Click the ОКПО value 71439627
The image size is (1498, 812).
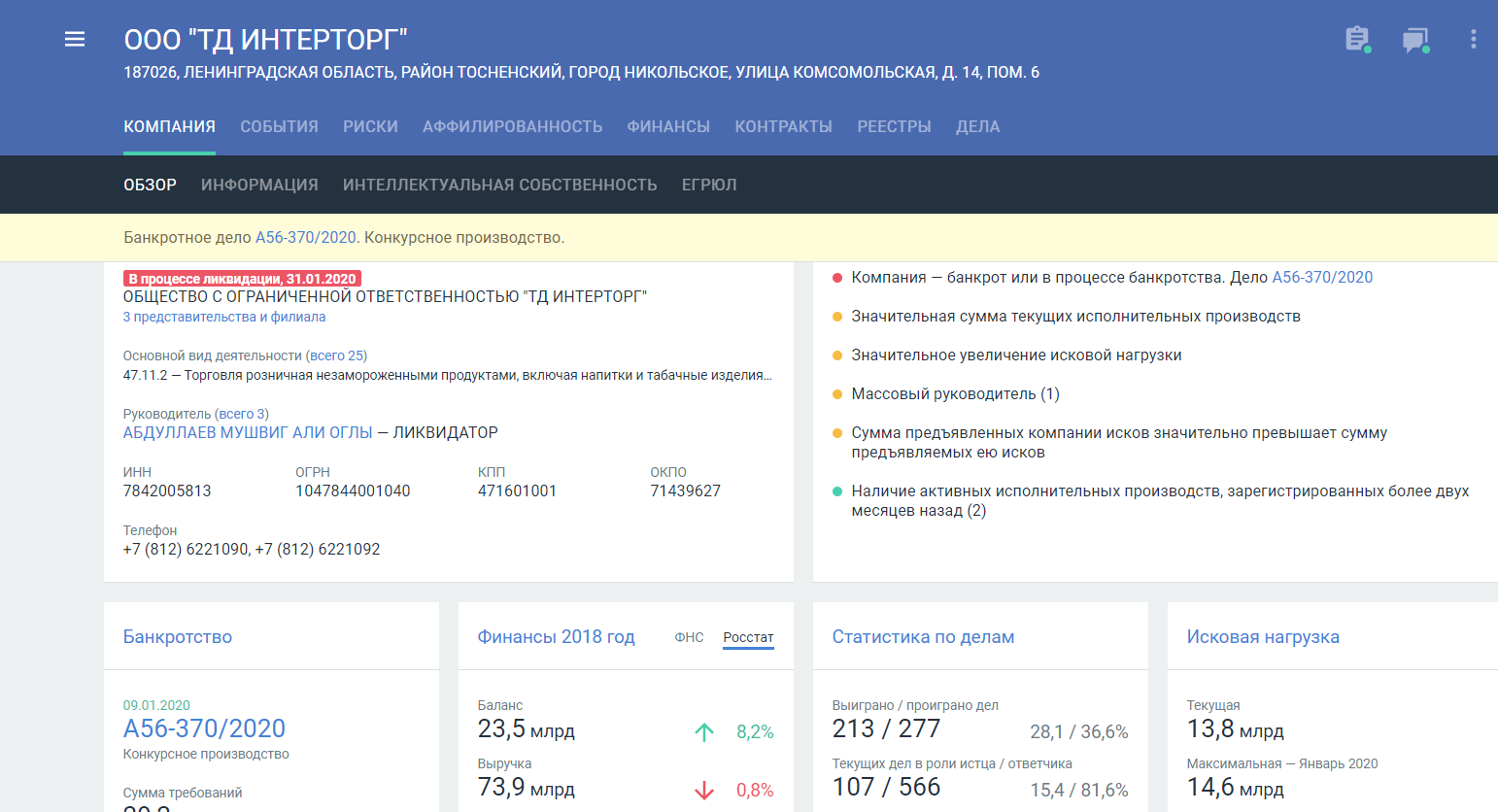(685, 491)
